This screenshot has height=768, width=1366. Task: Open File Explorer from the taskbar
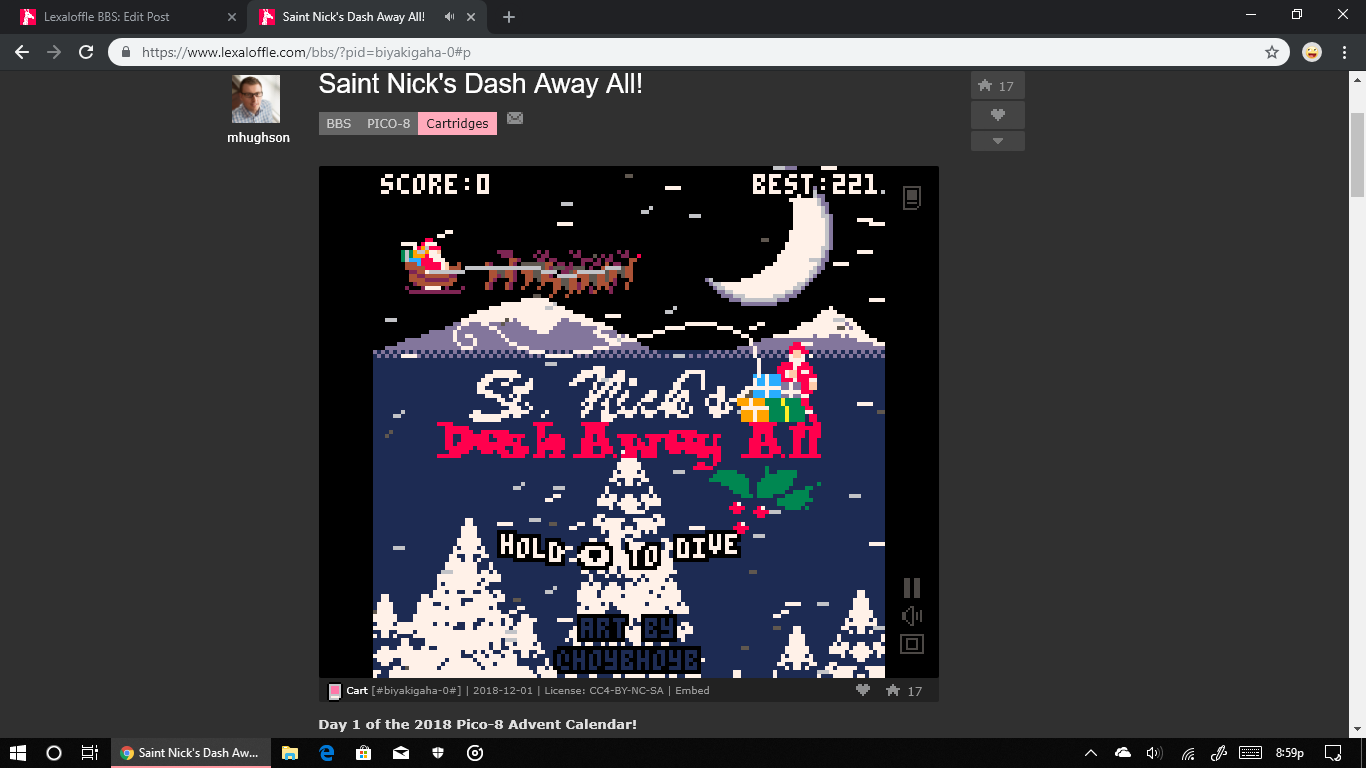coord(290,753)
